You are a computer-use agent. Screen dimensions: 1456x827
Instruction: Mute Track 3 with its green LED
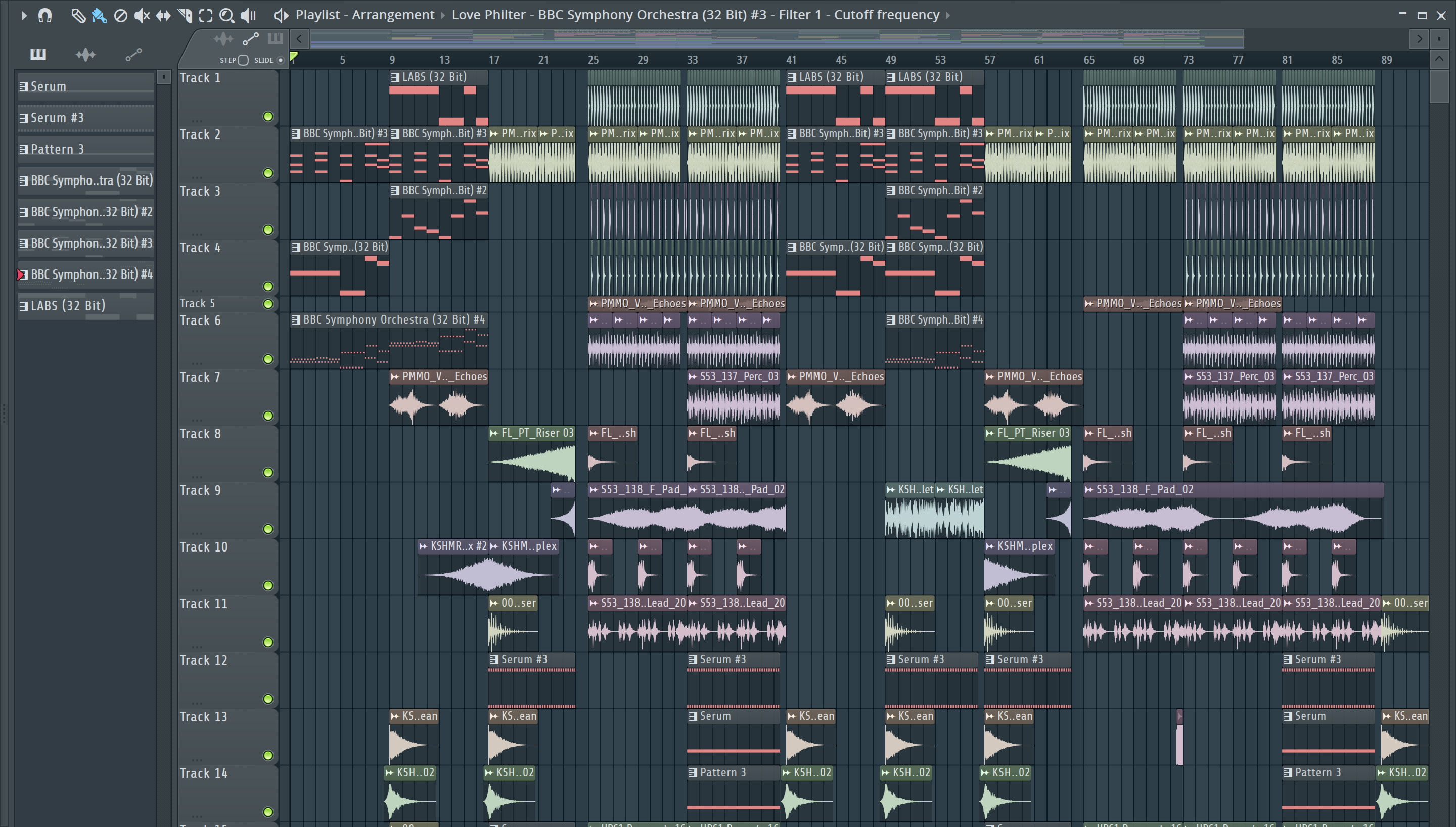(x=268, y=229)
